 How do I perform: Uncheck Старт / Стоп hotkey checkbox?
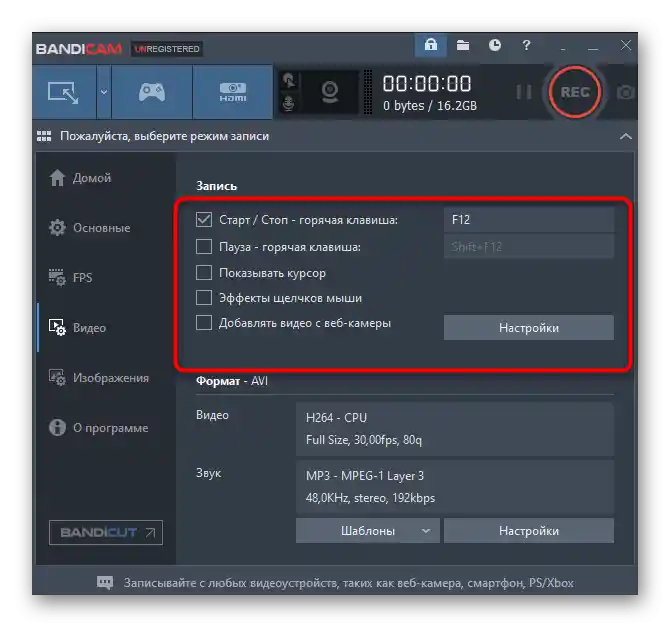(204, 220)
